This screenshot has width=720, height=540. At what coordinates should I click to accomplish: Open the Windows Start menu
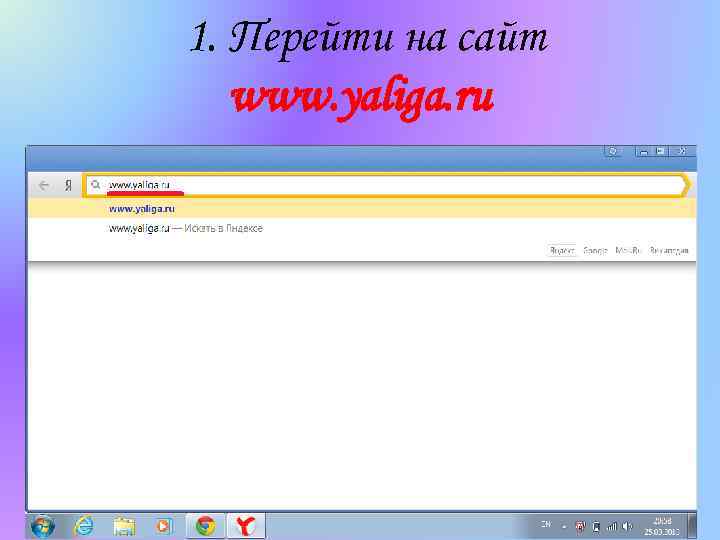[x=43, y=526]
